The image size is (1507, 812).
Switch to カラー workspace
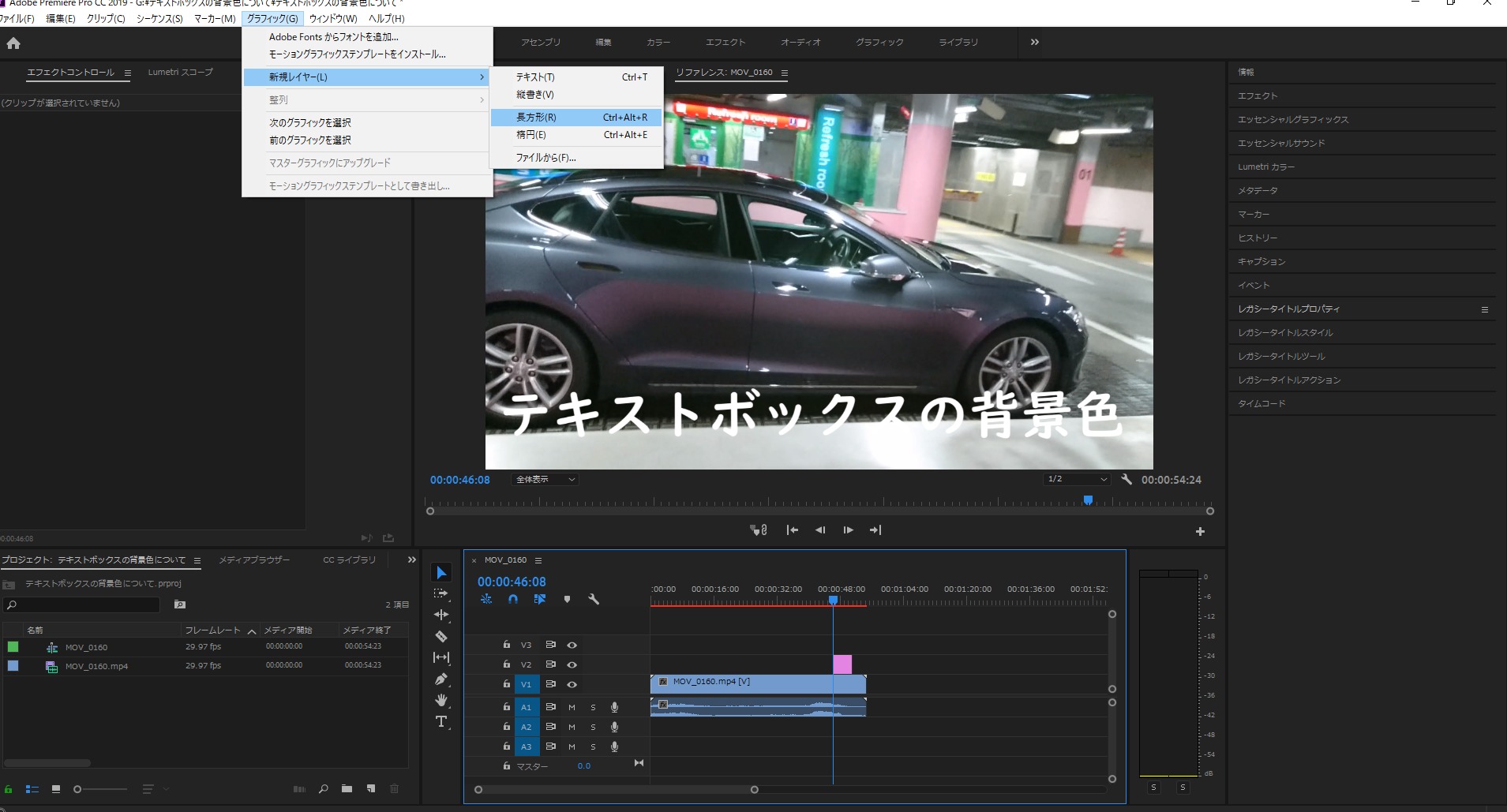[x=658, y=42]
